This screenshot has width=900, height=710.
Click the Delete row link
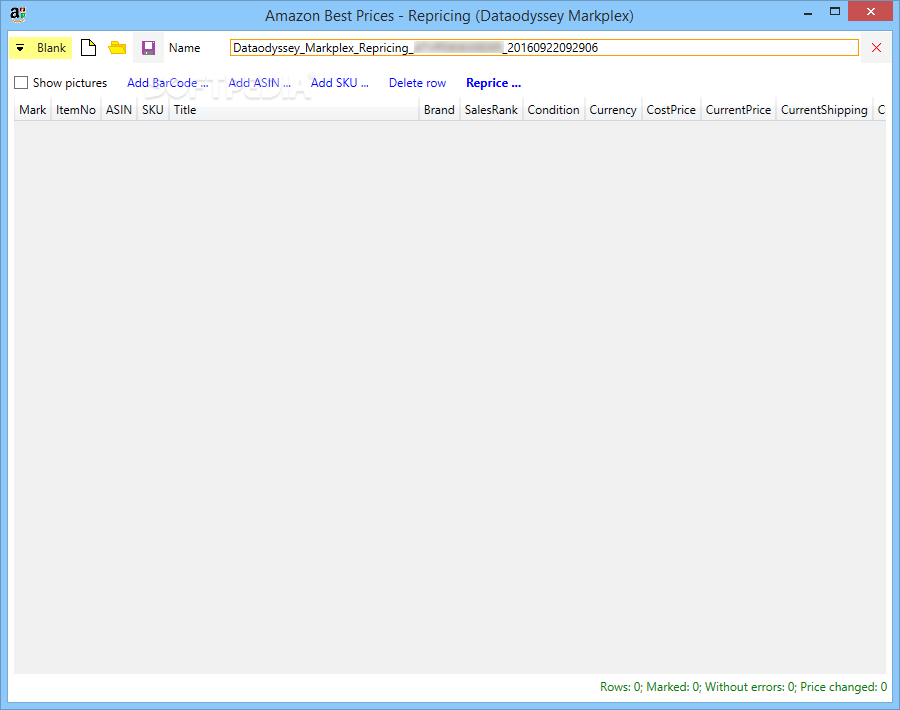[x=417, y=83]
